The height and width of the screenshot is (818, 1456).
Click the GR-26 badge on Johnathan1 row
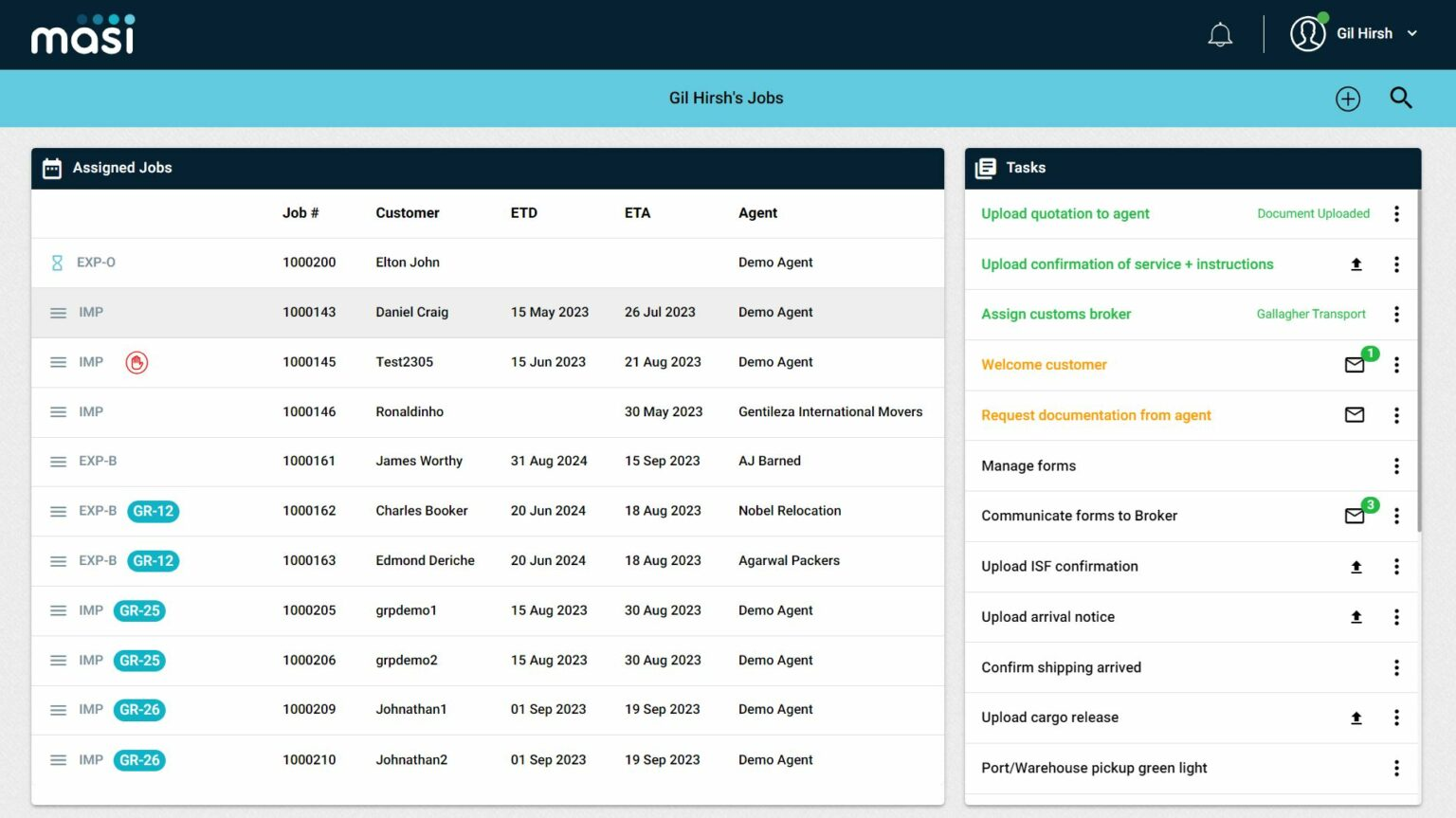[x=139, y=710]
